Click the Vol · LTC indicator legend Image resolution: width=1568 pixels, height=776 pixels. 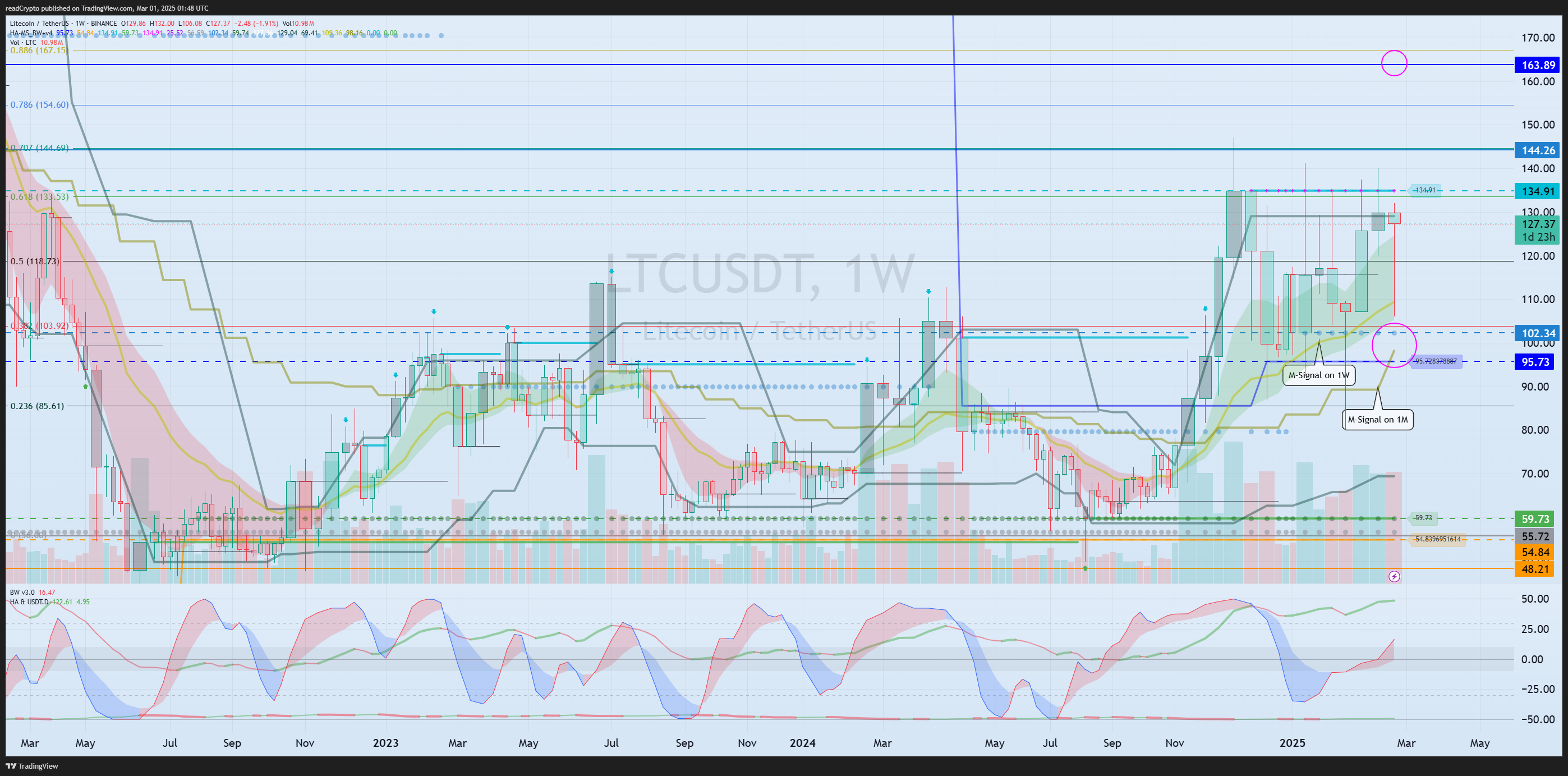24,43
